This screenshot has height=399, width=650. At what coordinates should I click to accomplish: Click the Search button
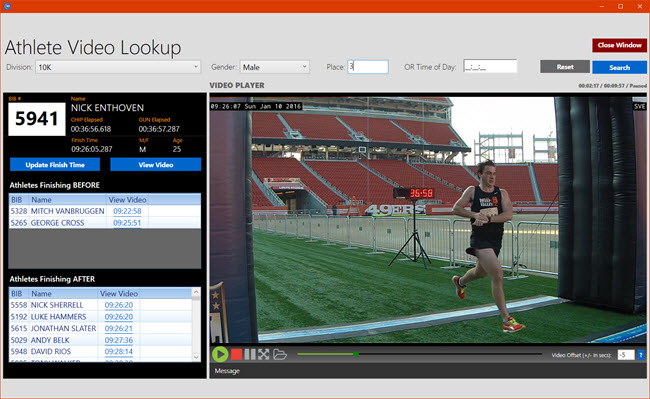click(x=619, y=67)
